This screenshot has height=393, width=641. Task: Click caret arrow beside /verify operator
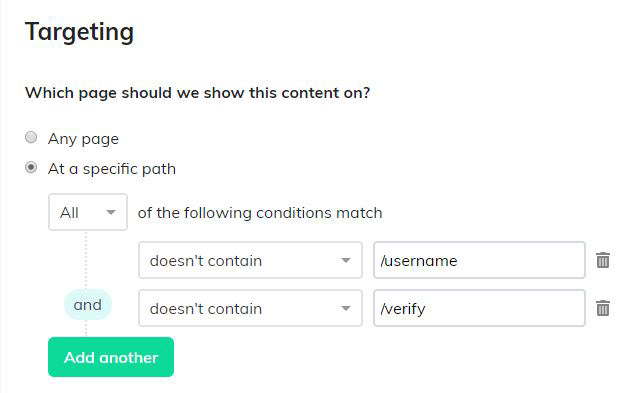(346, 308)
